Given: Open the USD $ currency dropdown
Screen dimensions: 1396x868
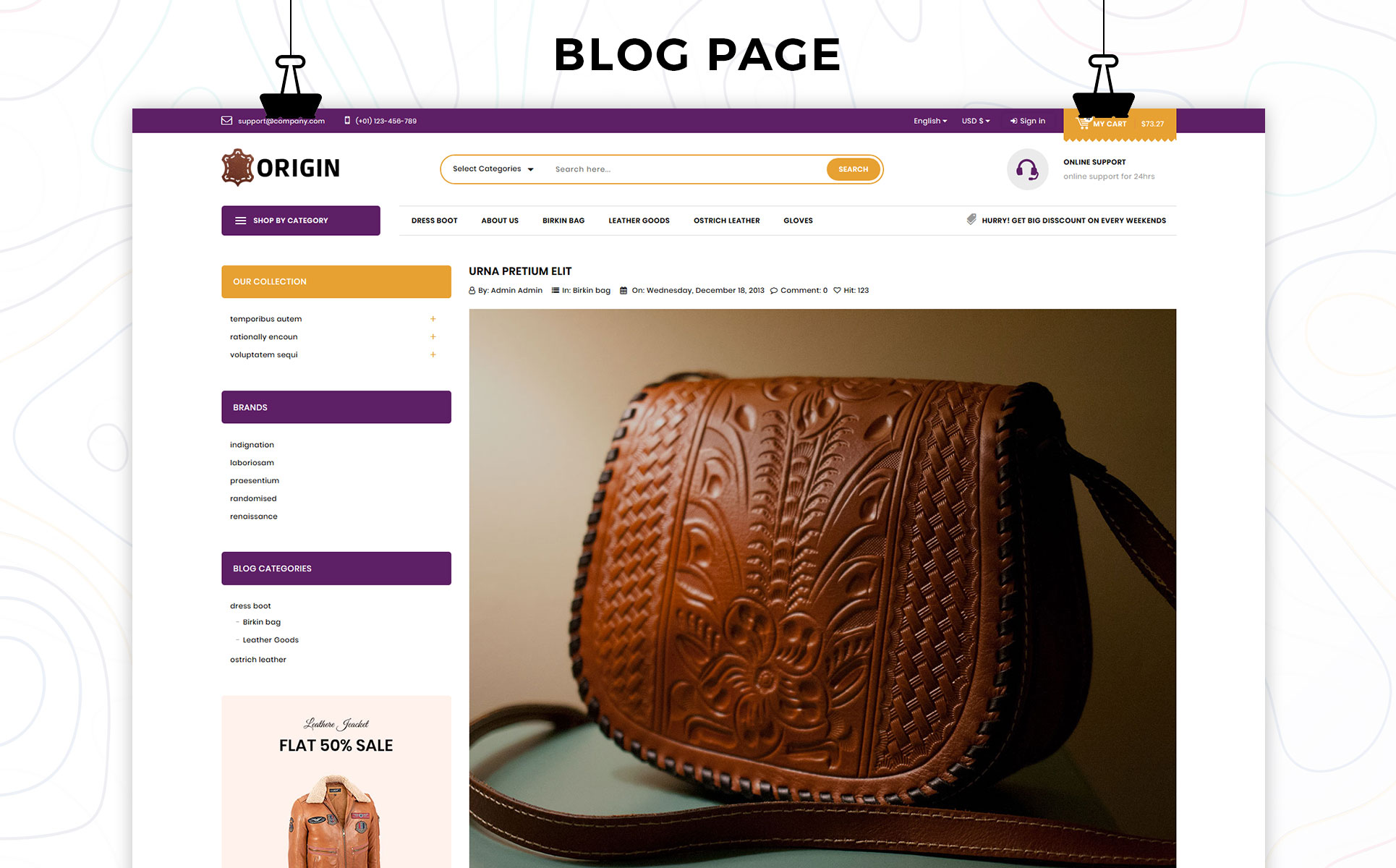Looking at the screenshot, I should tap(976, 121).
